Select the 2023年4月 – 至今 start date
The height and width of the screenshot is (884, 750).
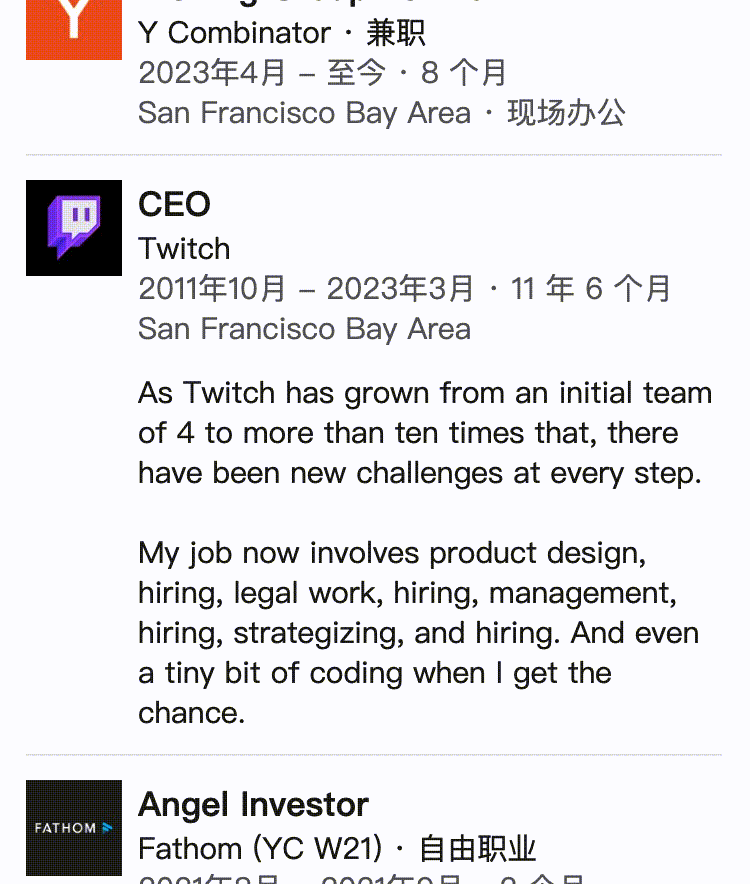coord(262,73)
